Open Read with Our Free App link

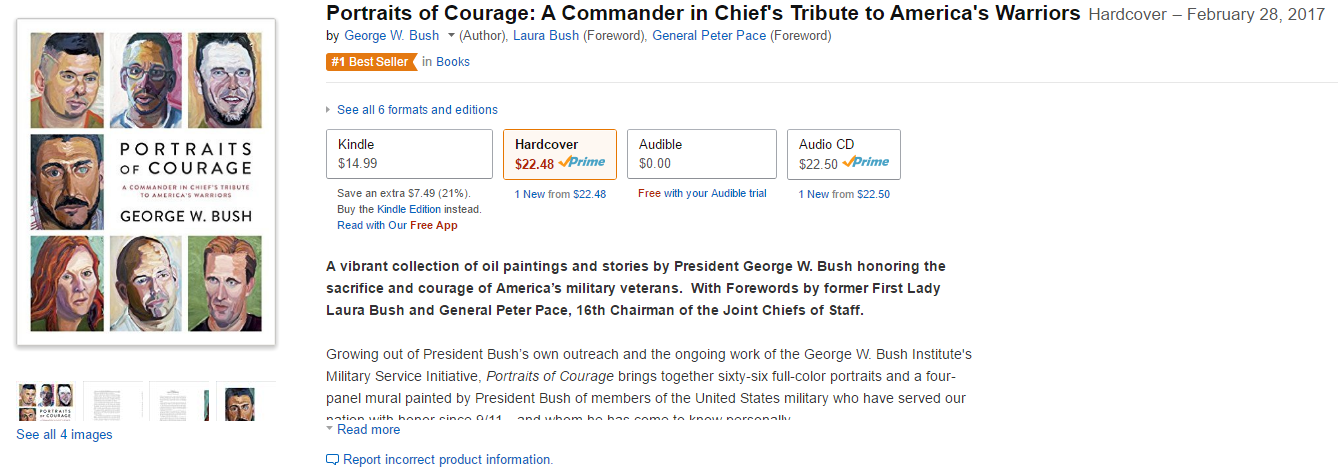pyautogui.click(x=397, y=226)
